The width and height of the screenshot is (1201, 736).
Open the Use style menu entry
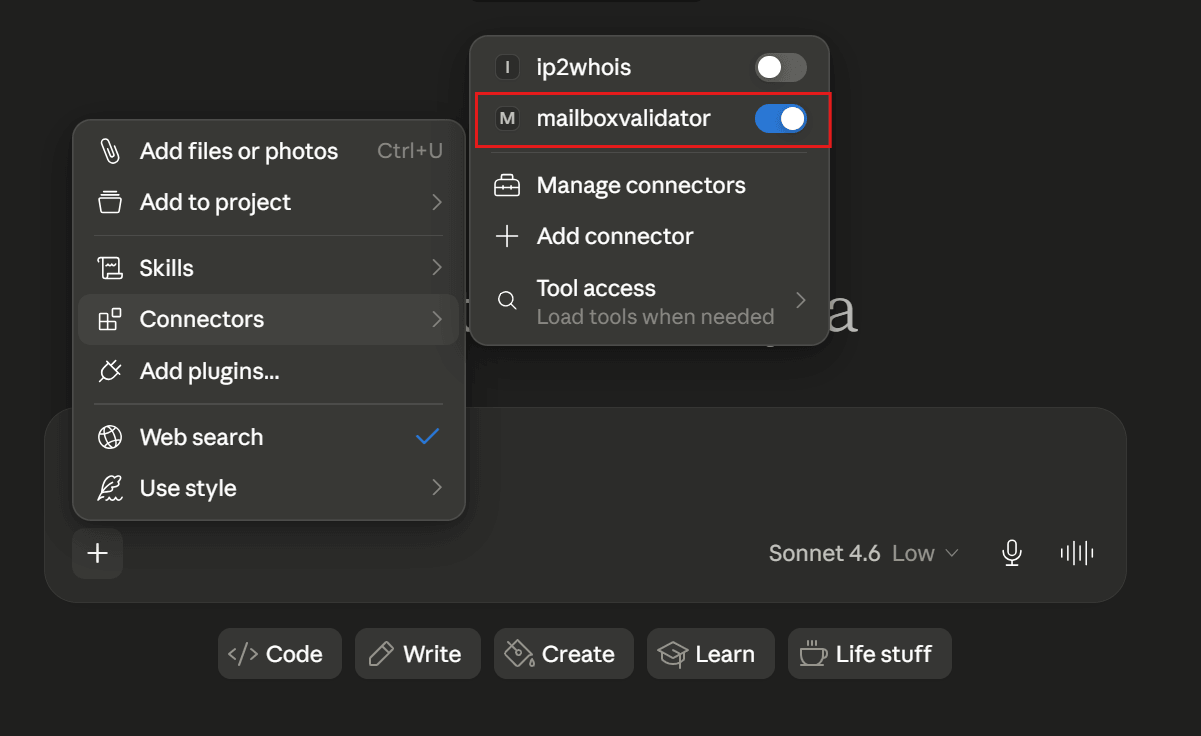click(x=269, y=488)
